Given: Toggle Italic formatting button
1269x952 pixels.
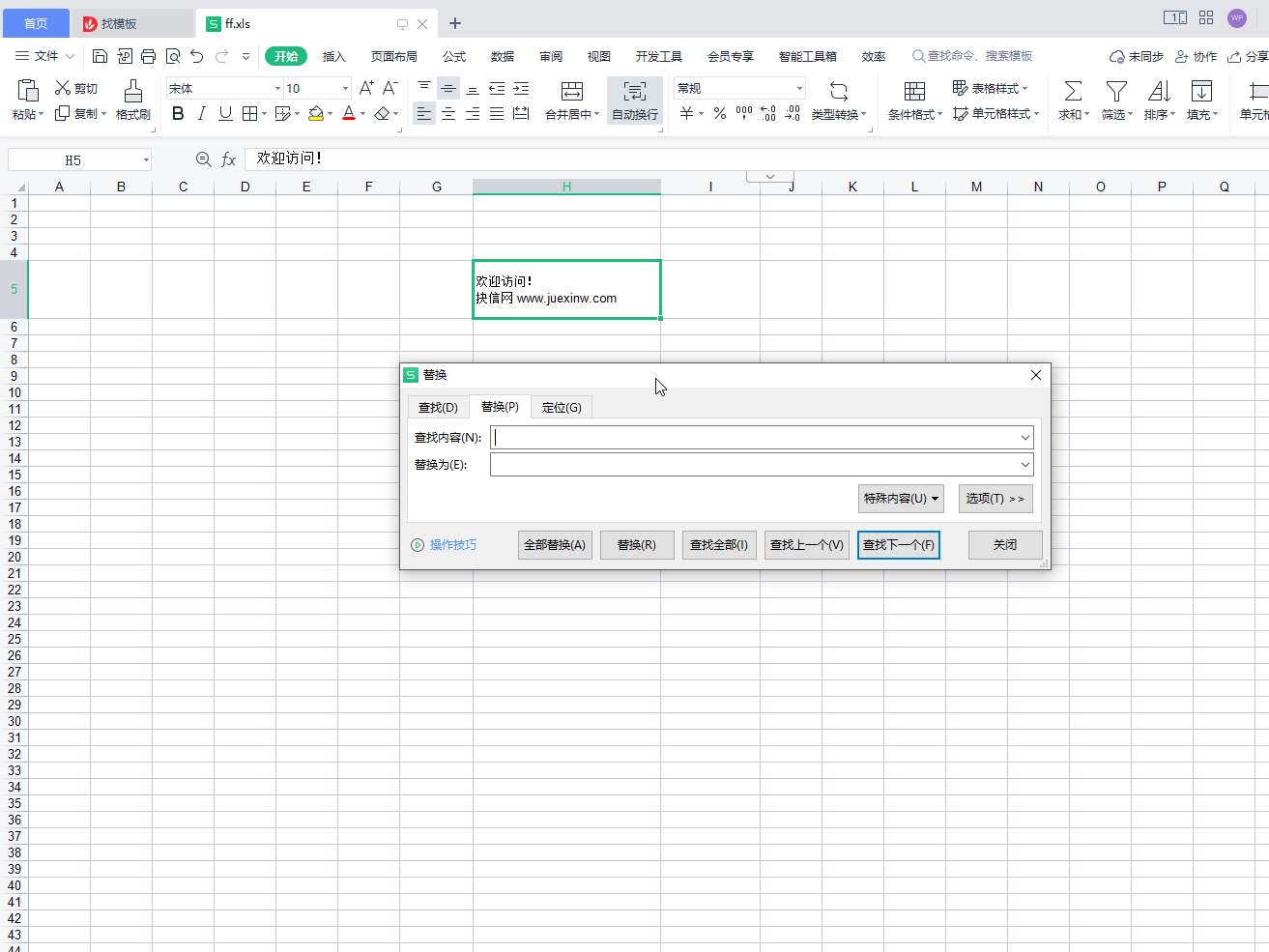Looking at the screenshot, I should (x=201, y=114).
